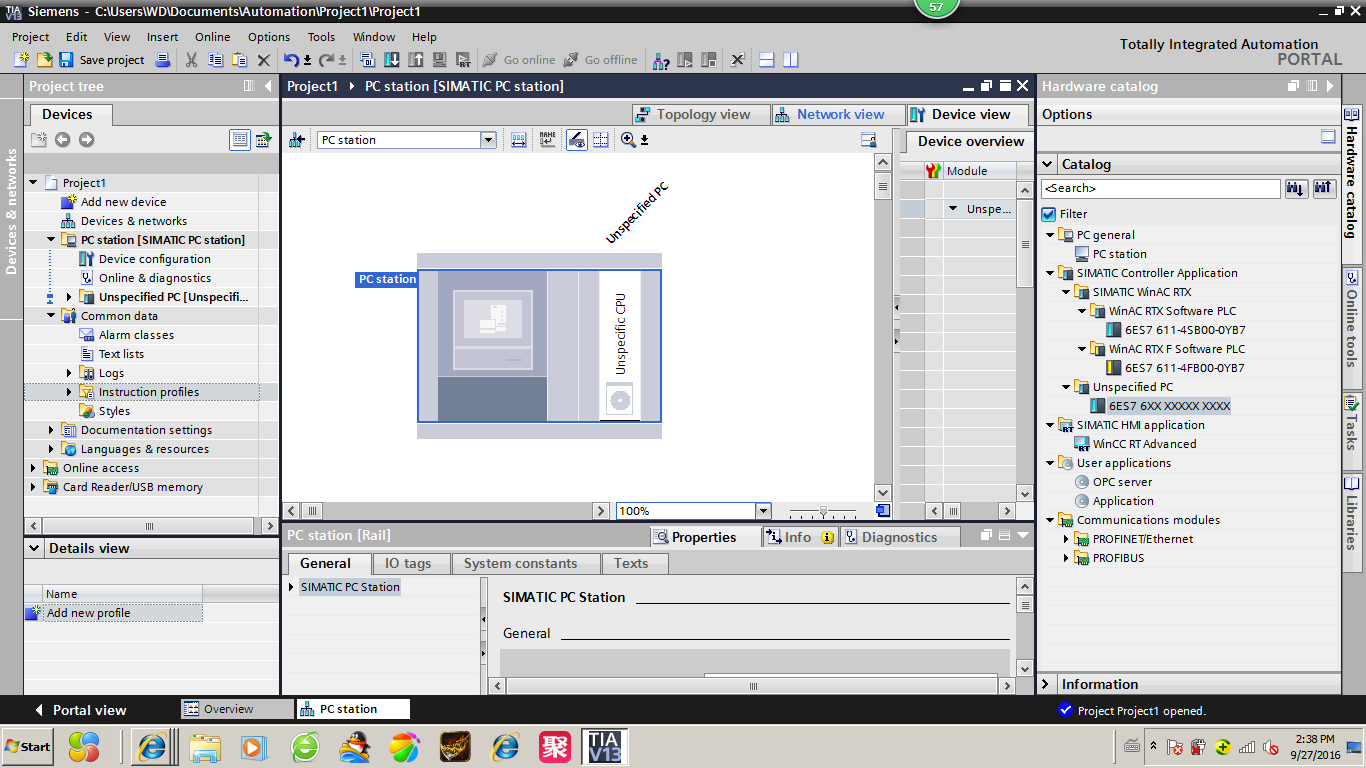Create a new project via toolbar icon
Viewport: 1366px width, 768px height.
click(21, 60)
